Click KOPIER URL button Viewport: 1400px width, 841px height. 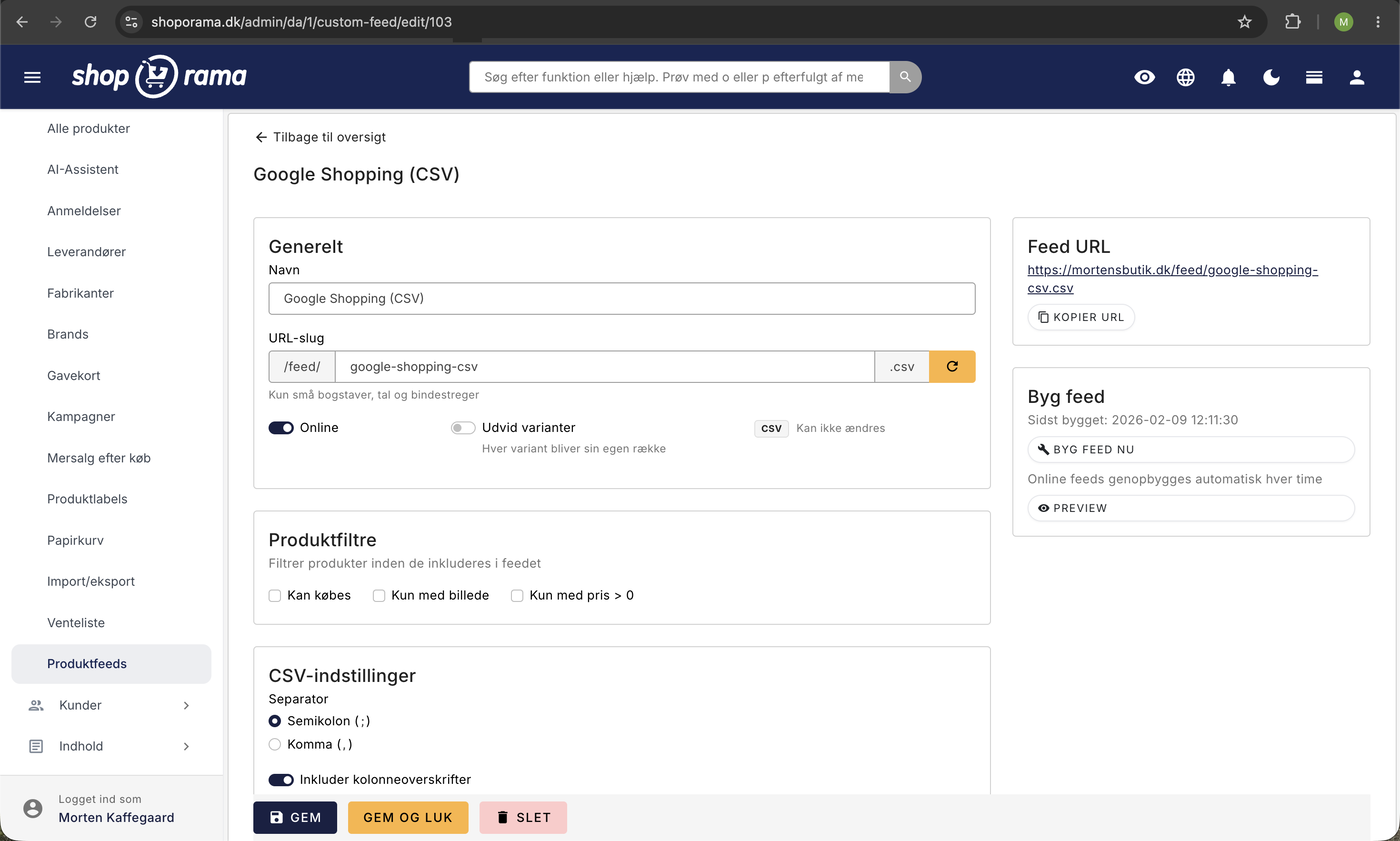click(x=1081, y=317)
